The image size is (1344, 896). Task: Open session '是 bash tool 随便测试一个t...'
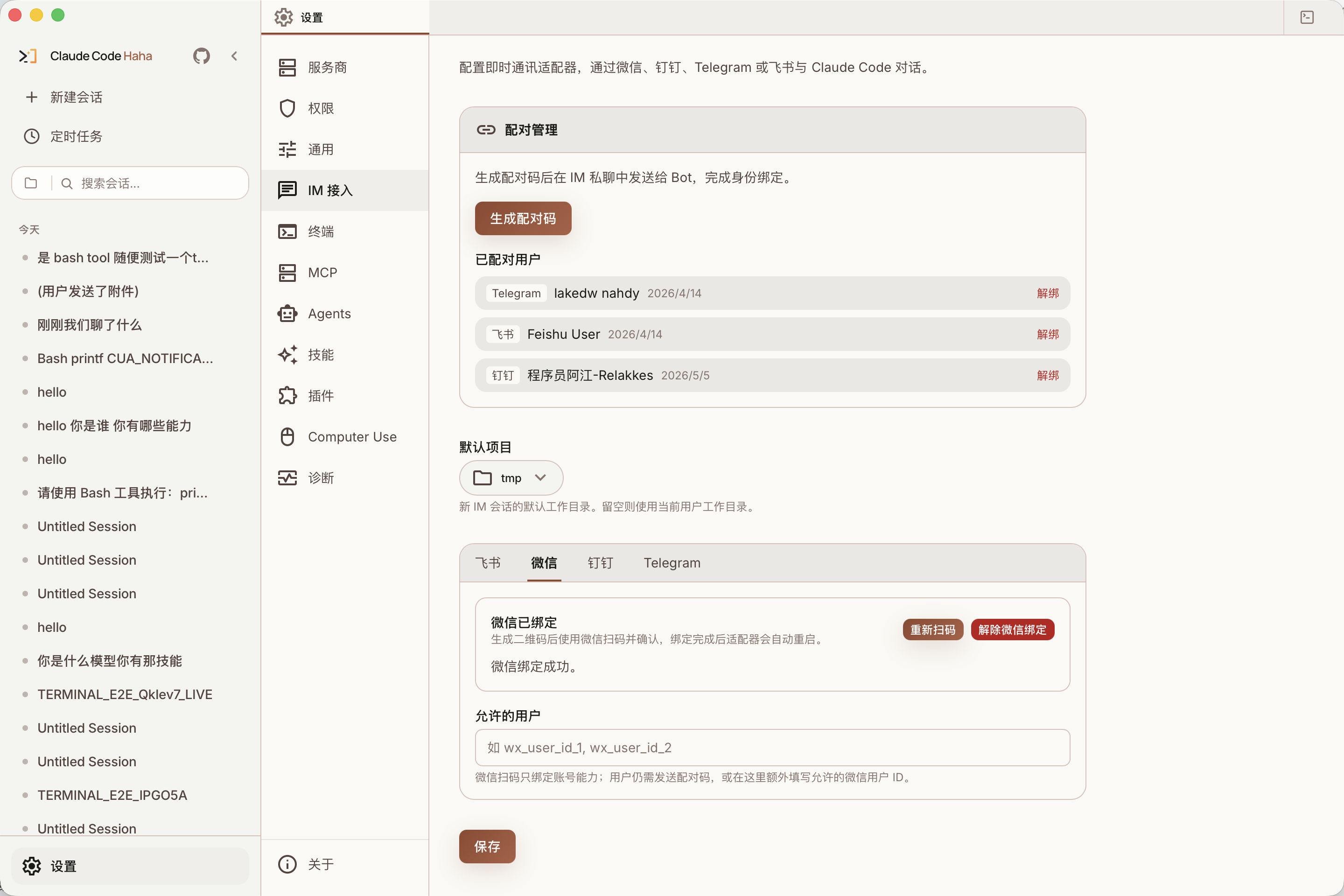130,258
